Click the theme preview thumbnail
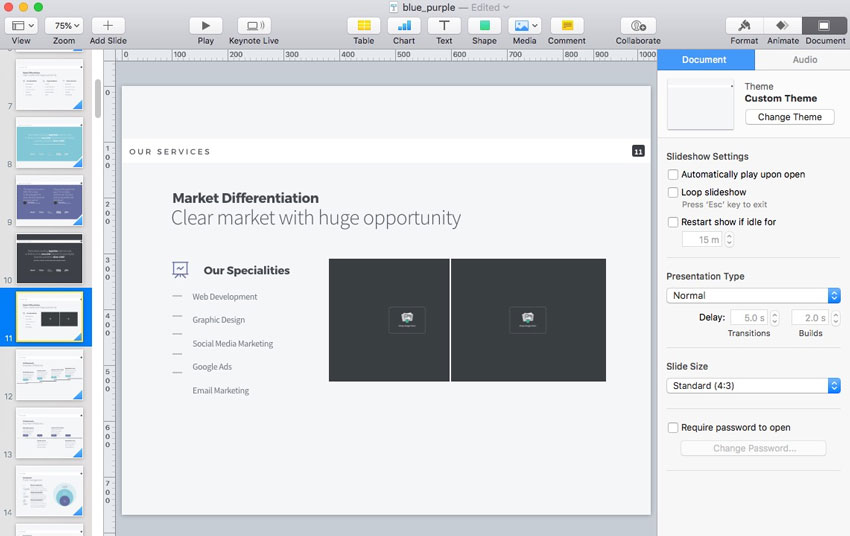 click(x=700, y=104)
